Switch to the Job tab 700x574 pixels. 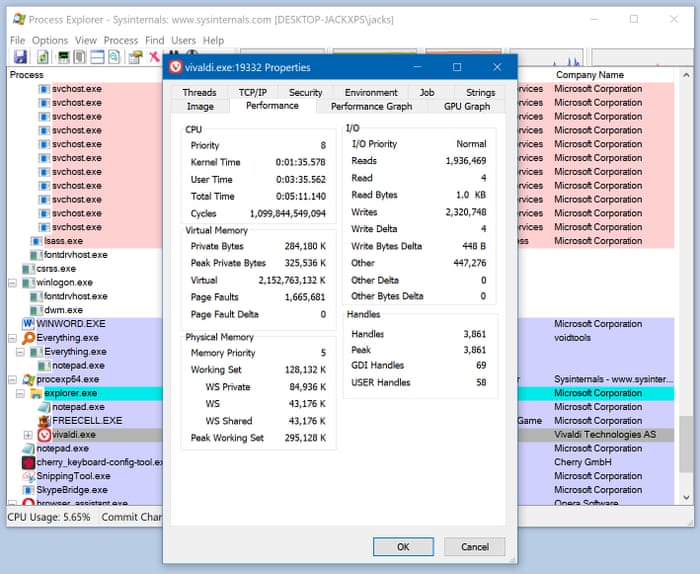pos(427,92)
